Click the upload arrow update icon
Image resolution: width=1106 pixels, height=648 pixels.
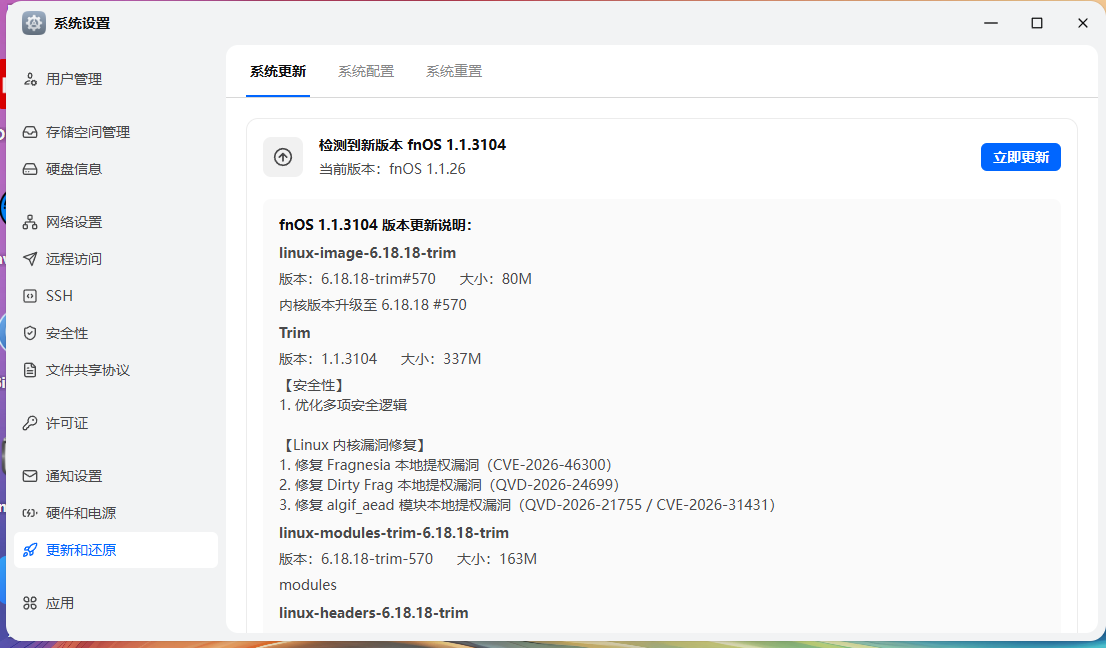(283, 157)
